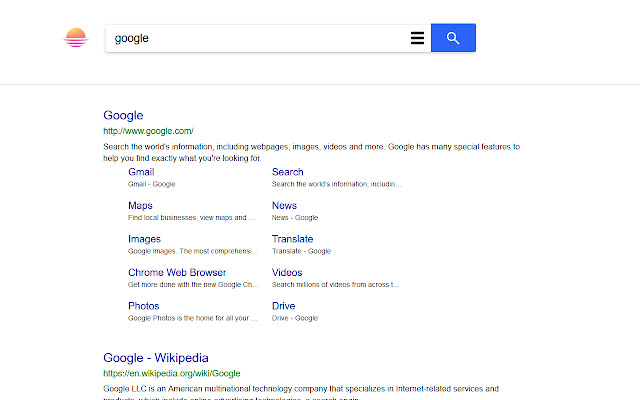Visit the en.wikipedia.org/wiki/Google URL
This screenshot has width=640, height=400.
coord(171,373)
